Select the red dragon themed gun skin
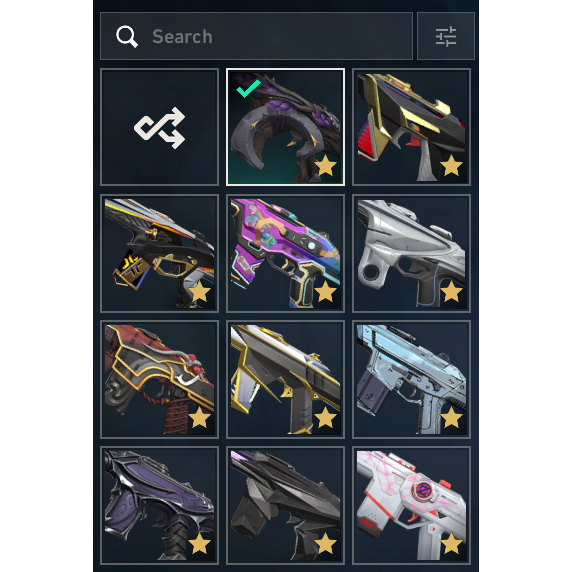572x572 pixels. (159, 379)
